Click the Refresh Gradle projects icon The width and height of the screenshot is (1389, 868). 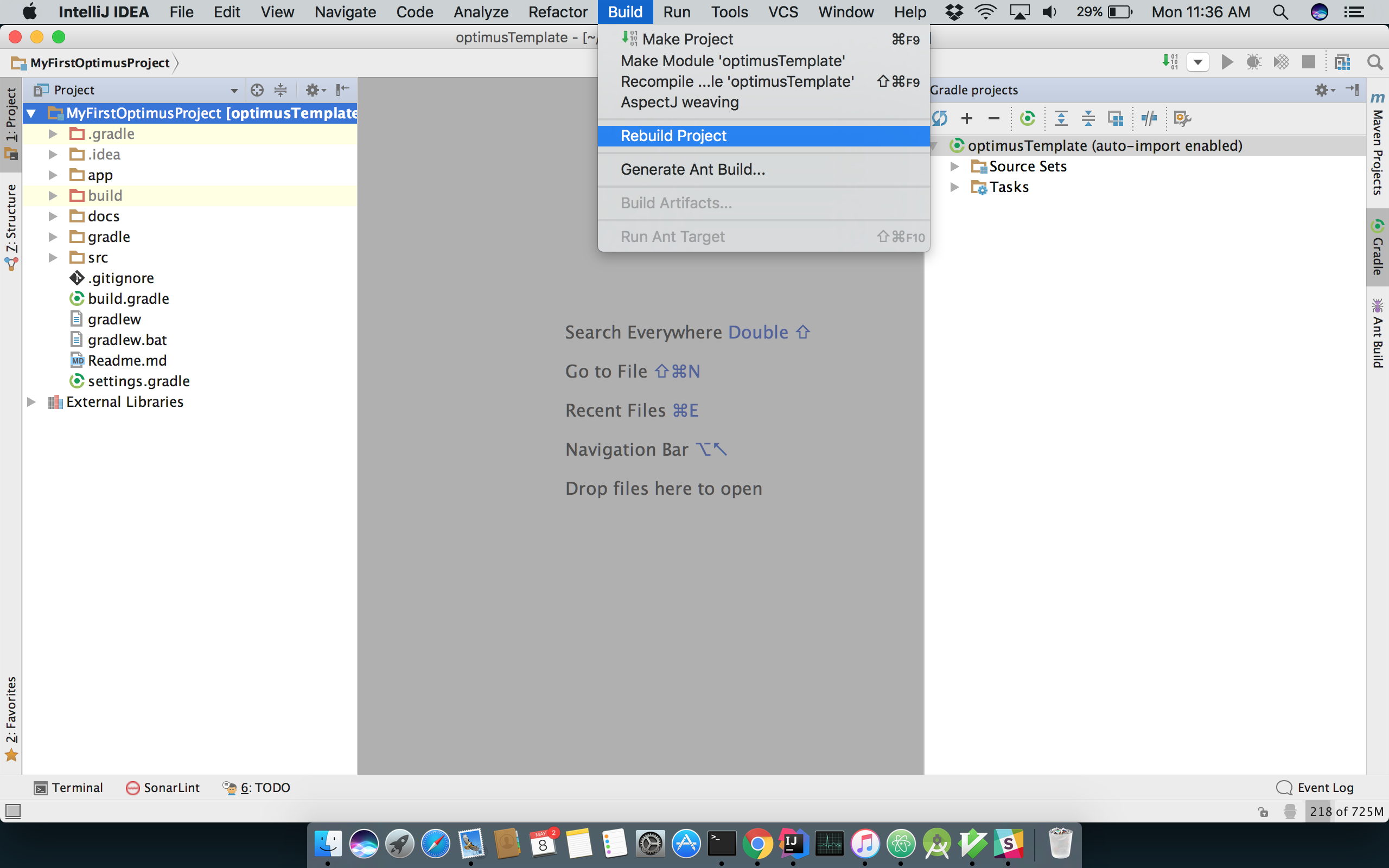940,119
